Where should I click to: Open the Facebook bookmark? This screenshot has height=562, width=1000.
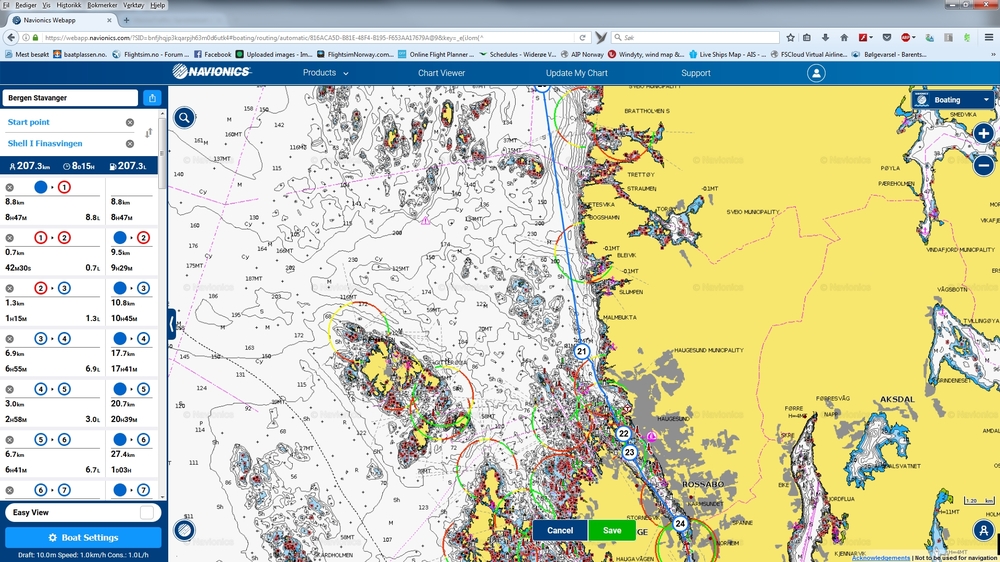(212, 55)
